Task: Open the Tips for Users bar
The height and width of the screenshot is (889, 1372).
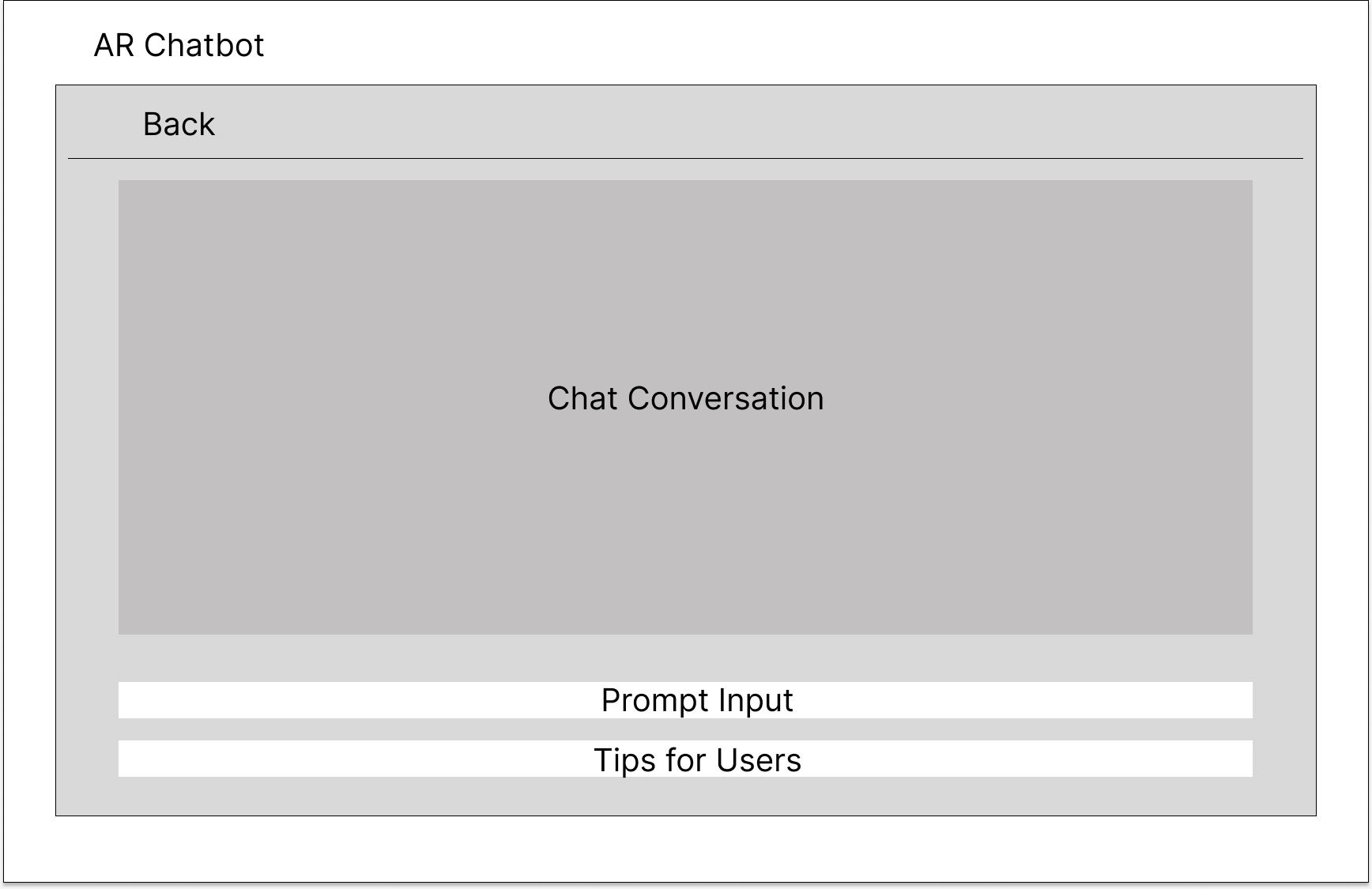Action: click(685, 759)
